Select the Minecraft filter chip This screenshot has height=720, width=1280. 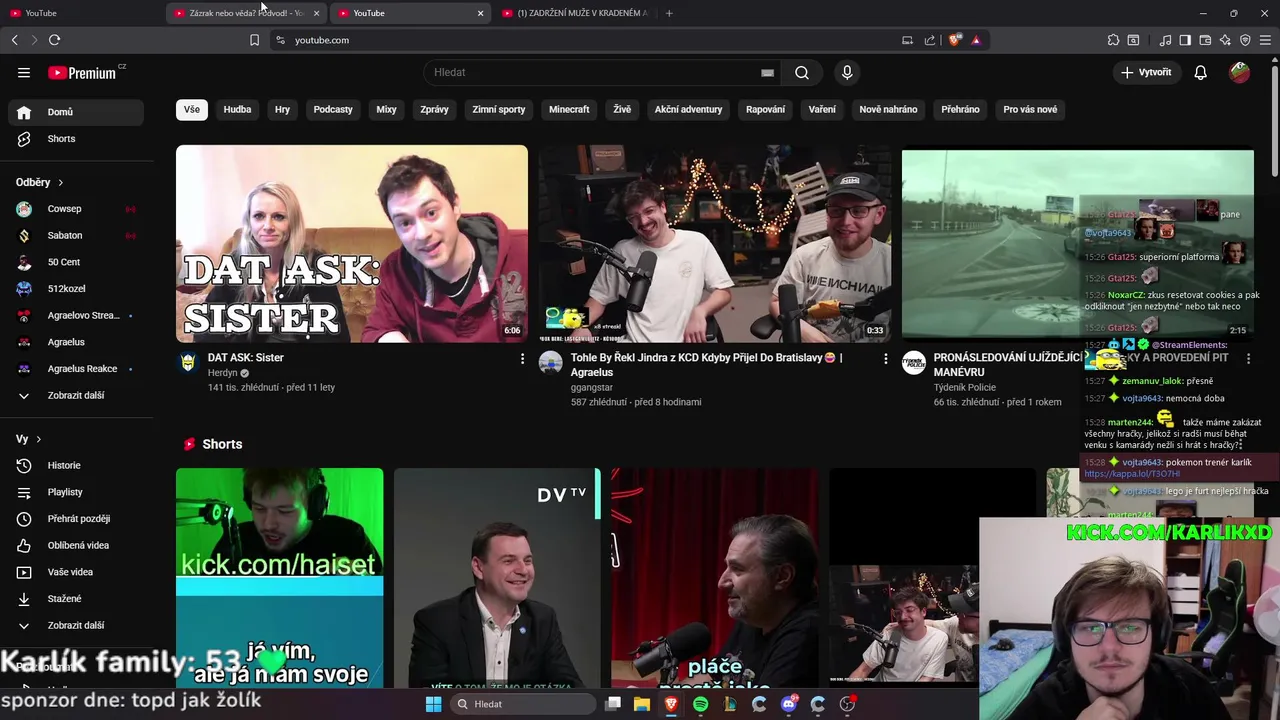pyautogui.click(x=569, y=109)
